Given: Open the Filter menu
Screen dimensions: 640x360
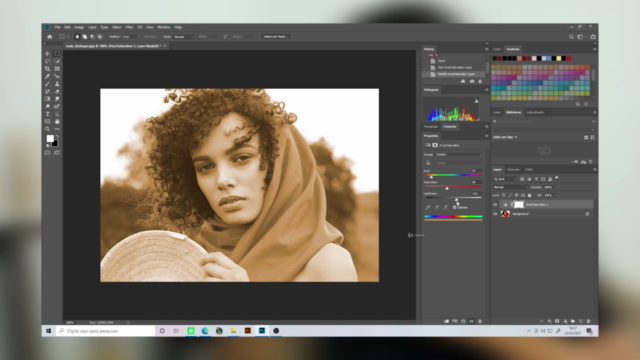Looking at the screenshot, I should (129, 27).
